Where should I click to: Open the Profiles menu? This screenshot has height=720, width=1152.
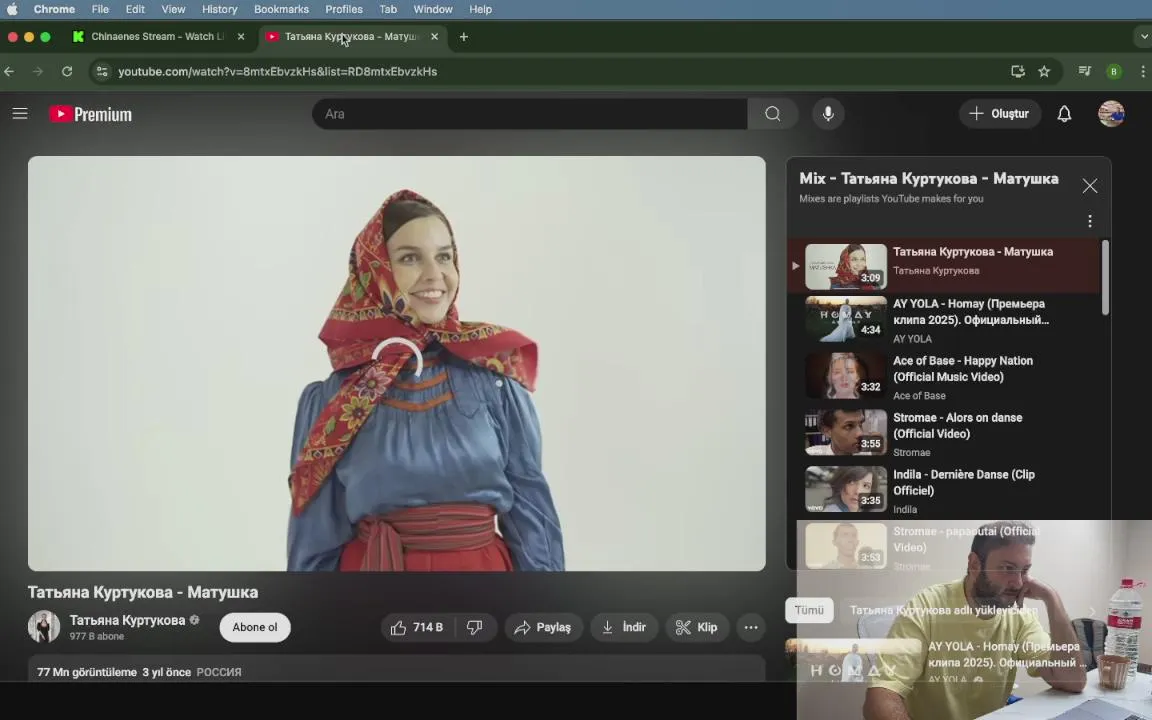pyautogui.click(x=344, y=9)
